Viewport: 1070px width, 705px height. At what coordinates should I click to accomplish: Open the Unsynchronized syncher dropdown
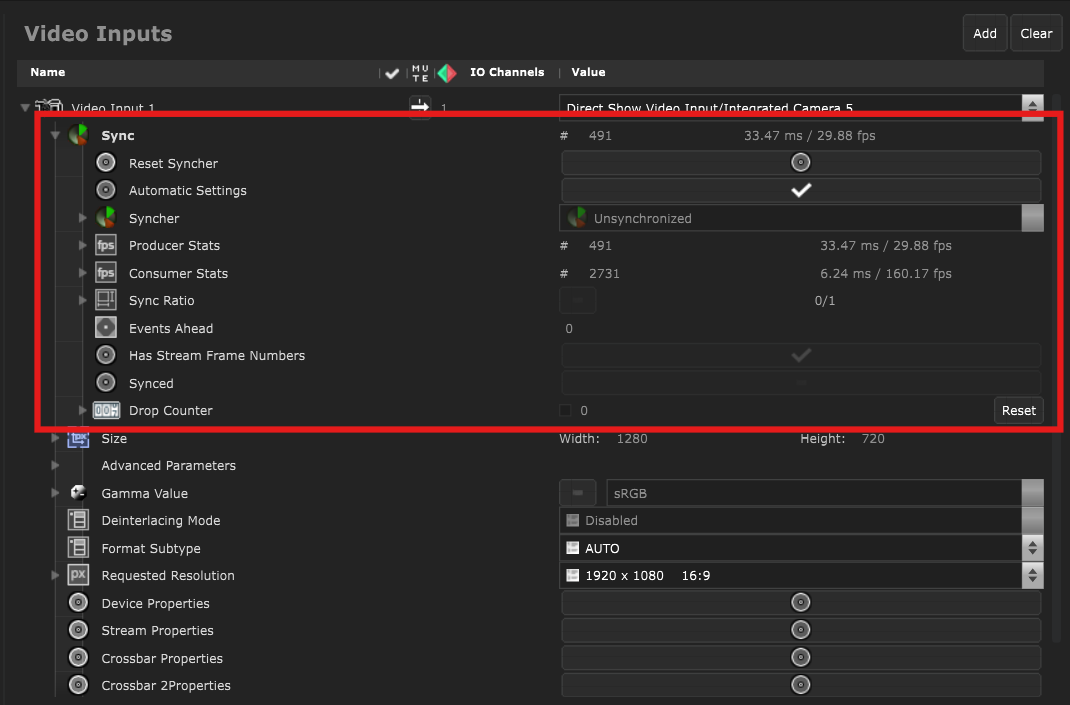click(x=1032, y=217)
